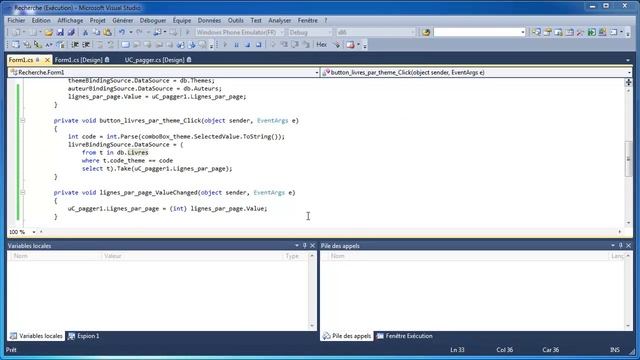This screenshot has height=360, width=640.
Task: Undo the last edit
Action: (122, 32)
